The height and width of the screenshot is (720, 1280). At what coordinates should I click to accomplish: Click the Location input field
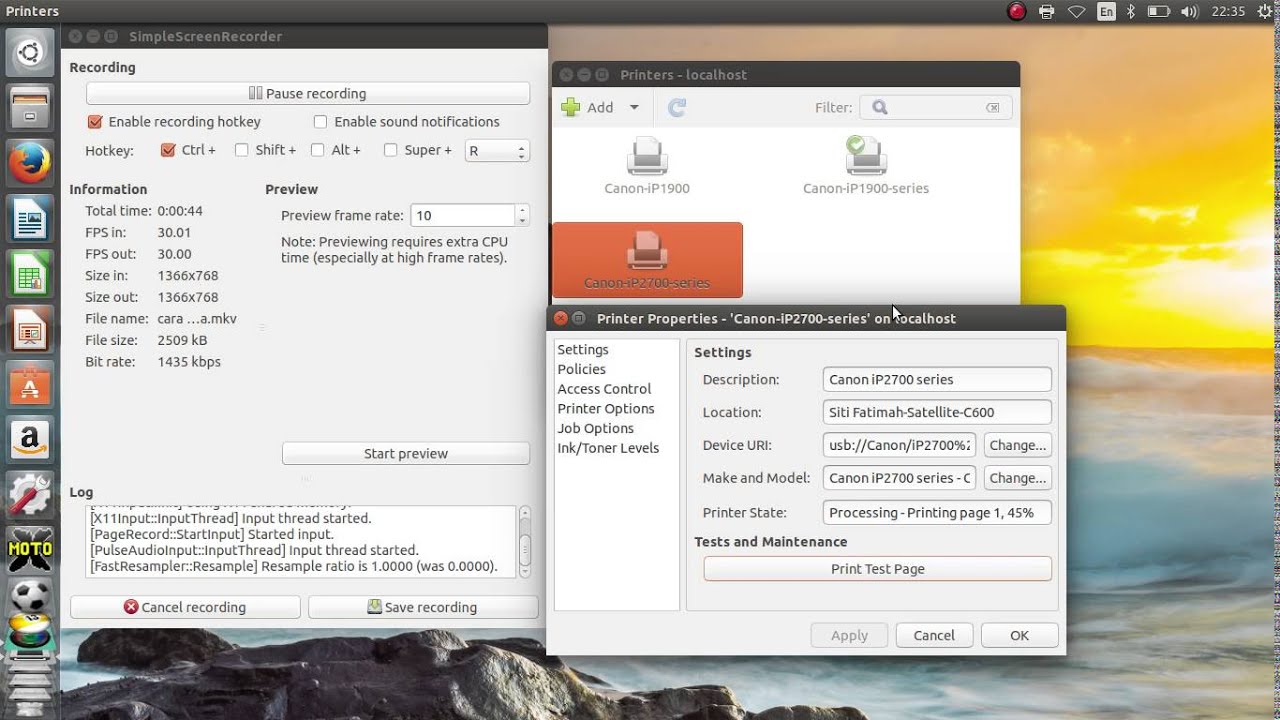pos(937,412)
